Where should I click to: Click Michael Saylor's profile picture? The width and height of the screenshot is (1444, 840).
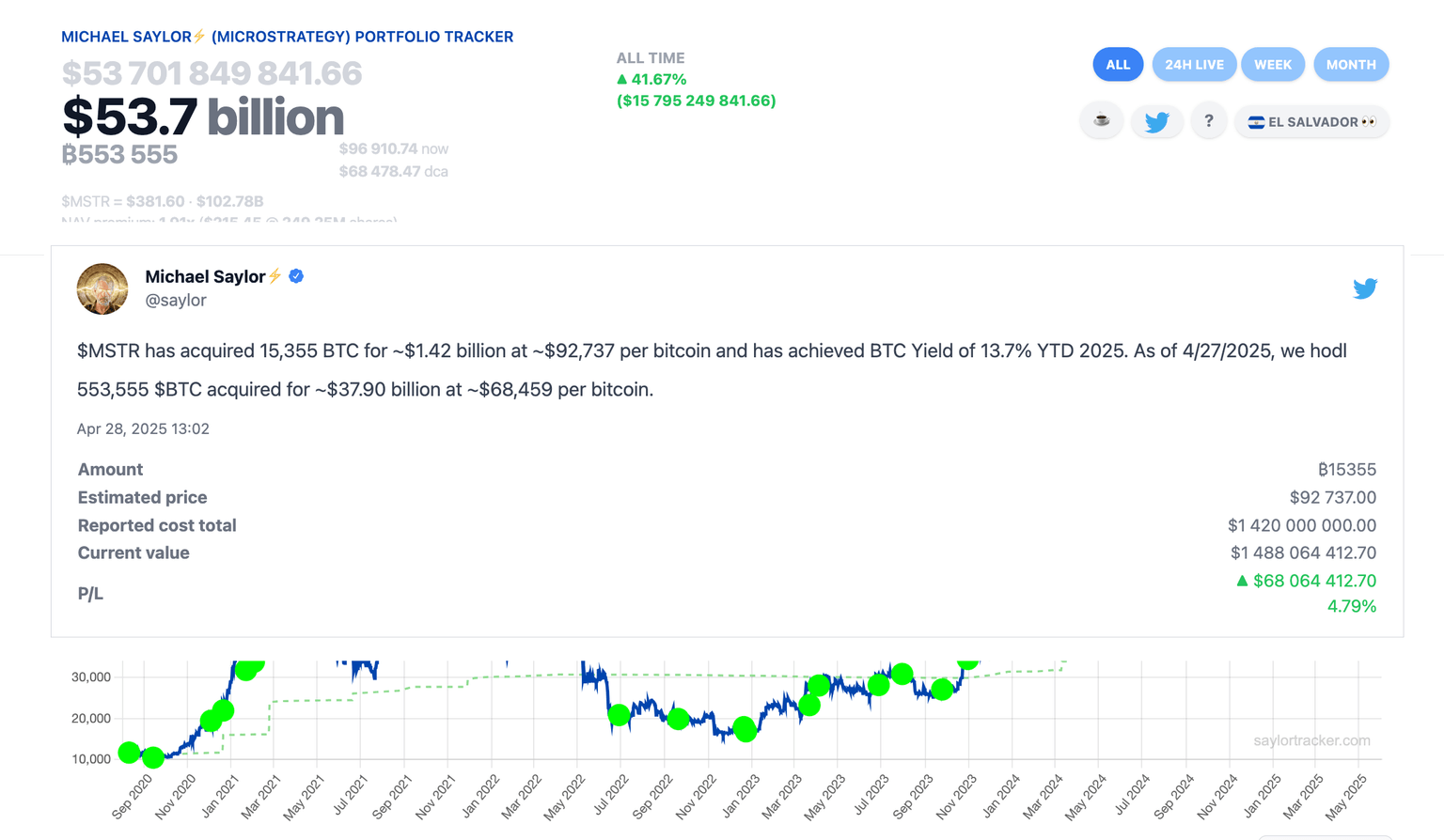pos(102,288)
